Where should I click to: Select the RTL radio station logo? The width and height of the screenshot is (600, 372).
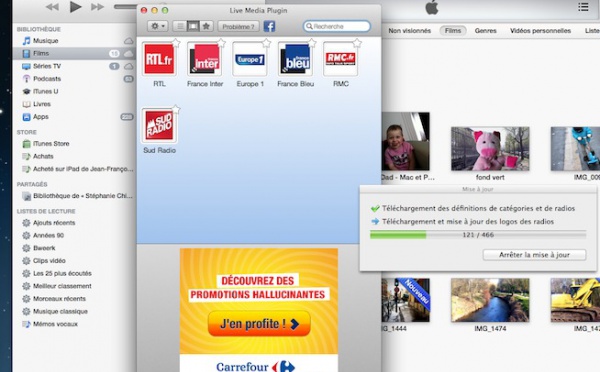point(159,59)
